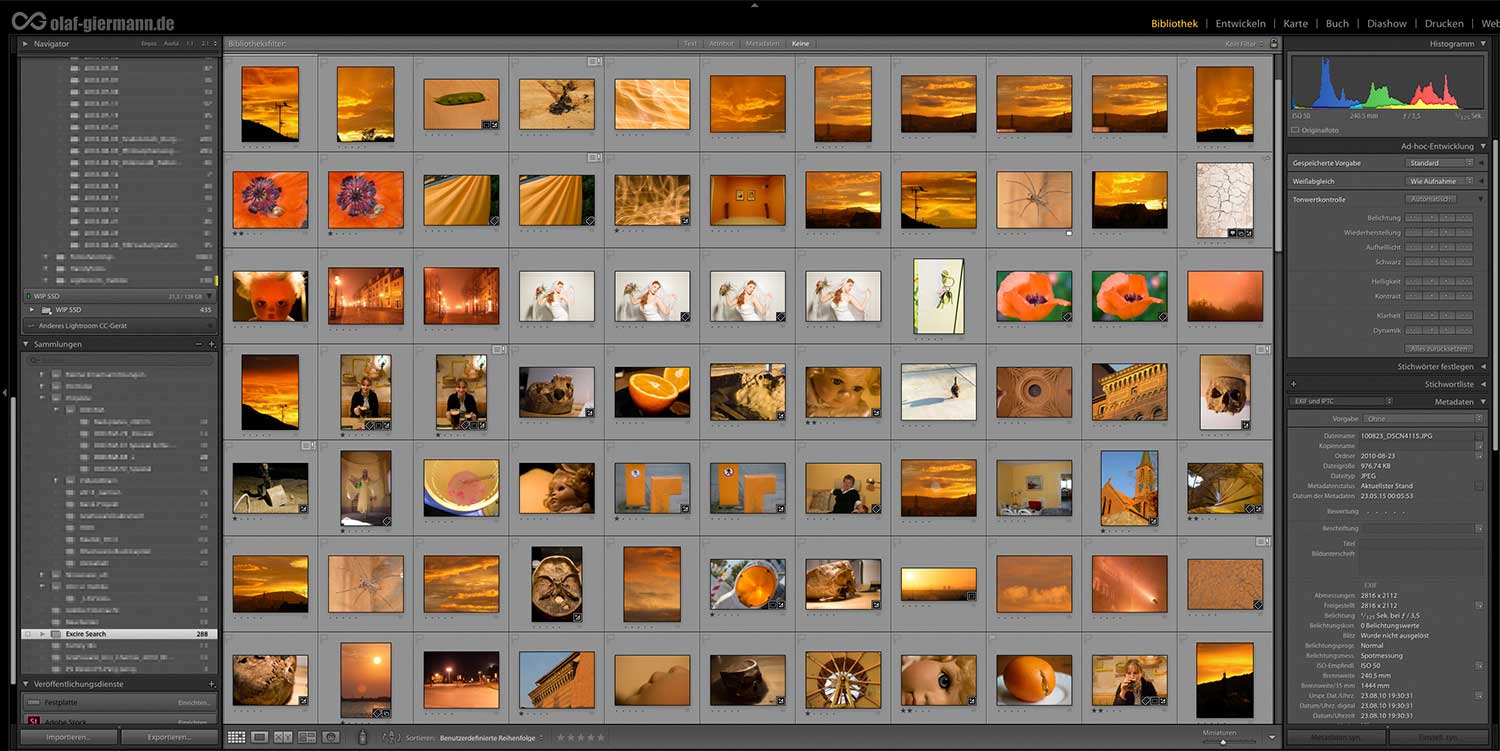
Task: Hide the left panel group arrow
Action: (5, 393)
